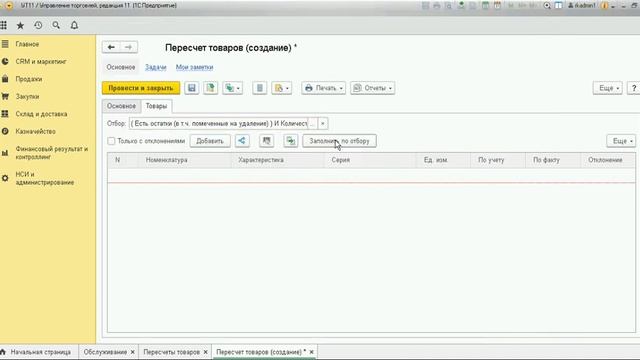Switch to the Товары tab

coord(156,106)
